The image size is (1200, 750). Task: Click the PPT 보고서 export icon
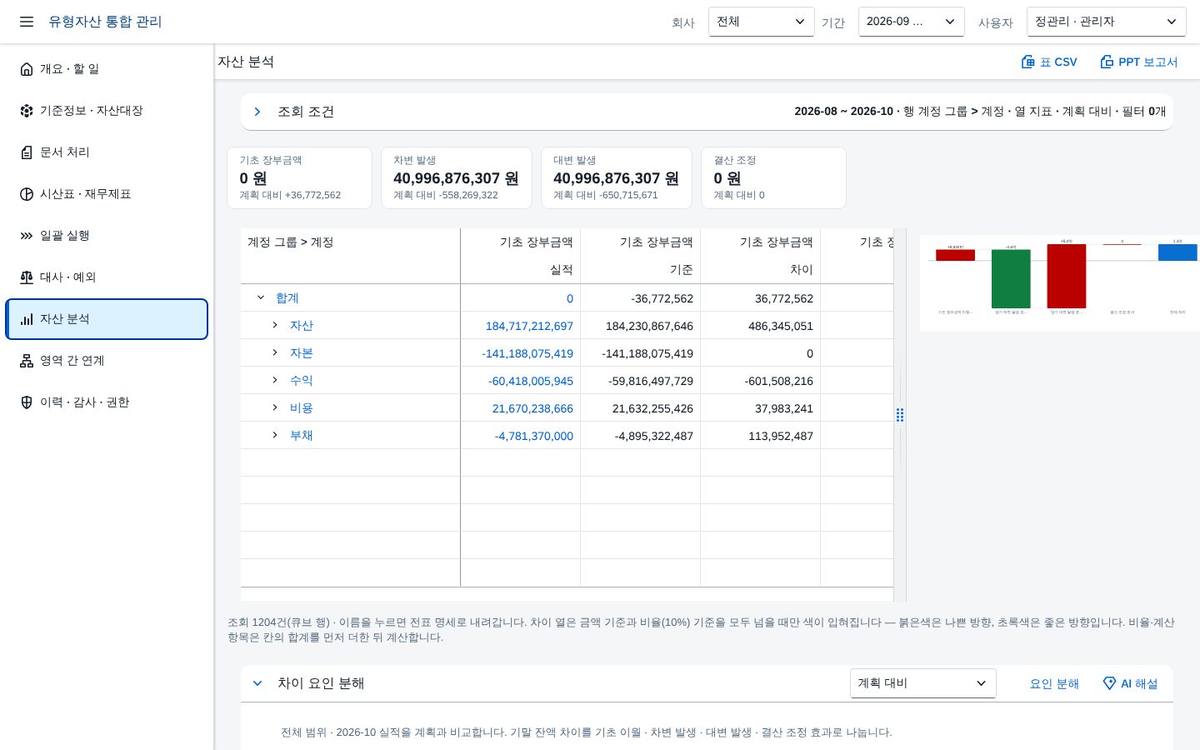[x=1107, y=62]
